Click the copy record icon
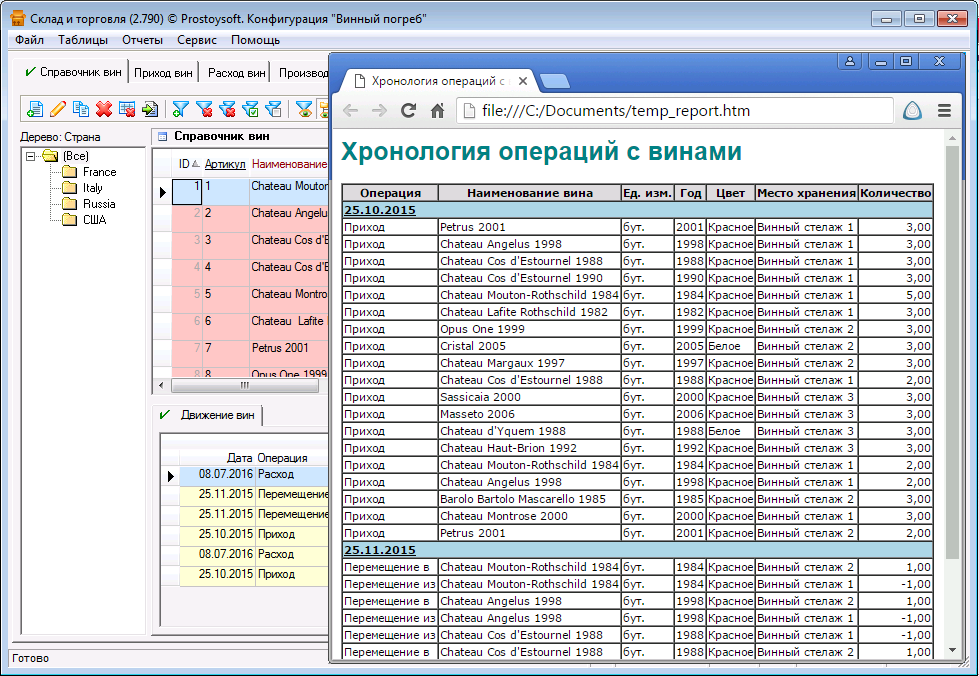The image size is (979, 676). click(x=81, y=109)
